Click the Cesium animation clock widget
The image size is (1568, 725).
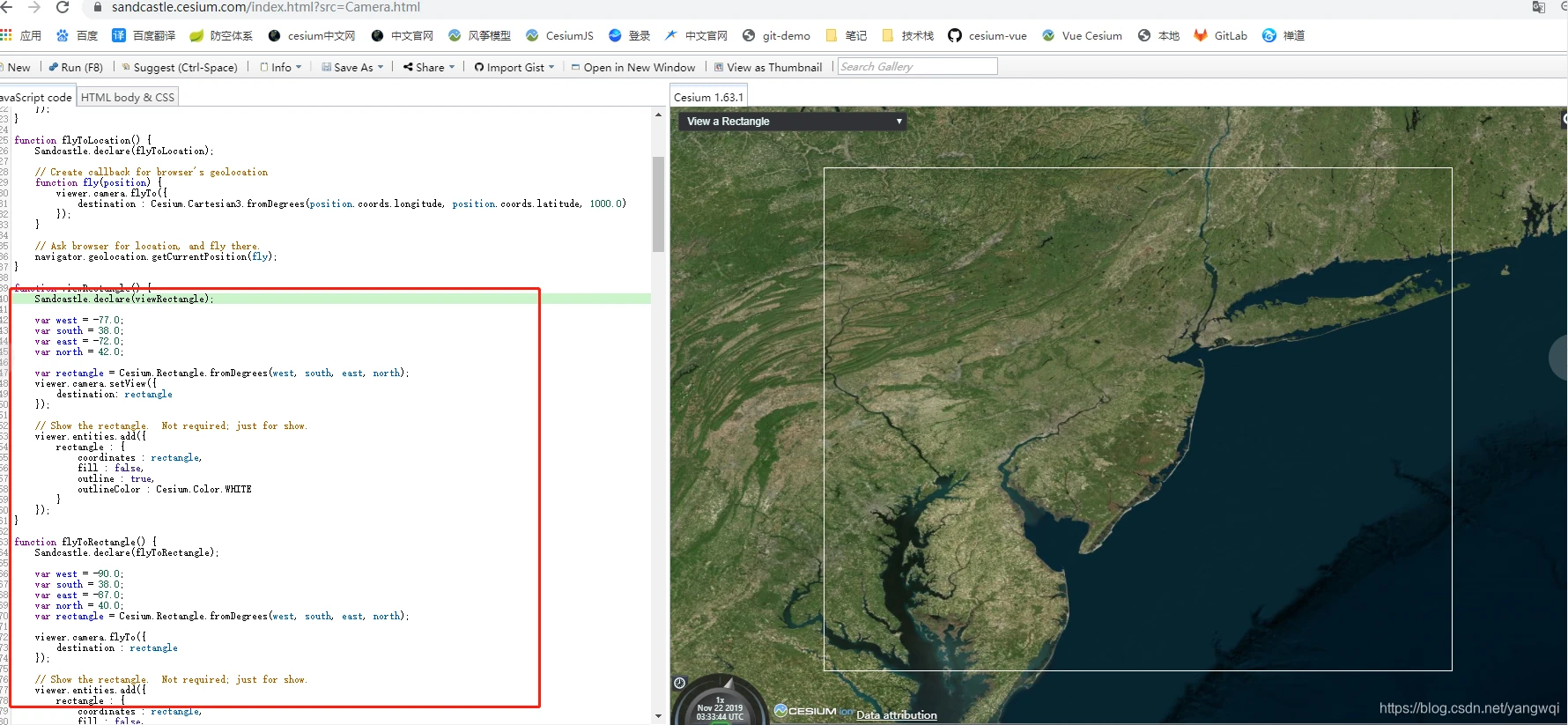720,702
